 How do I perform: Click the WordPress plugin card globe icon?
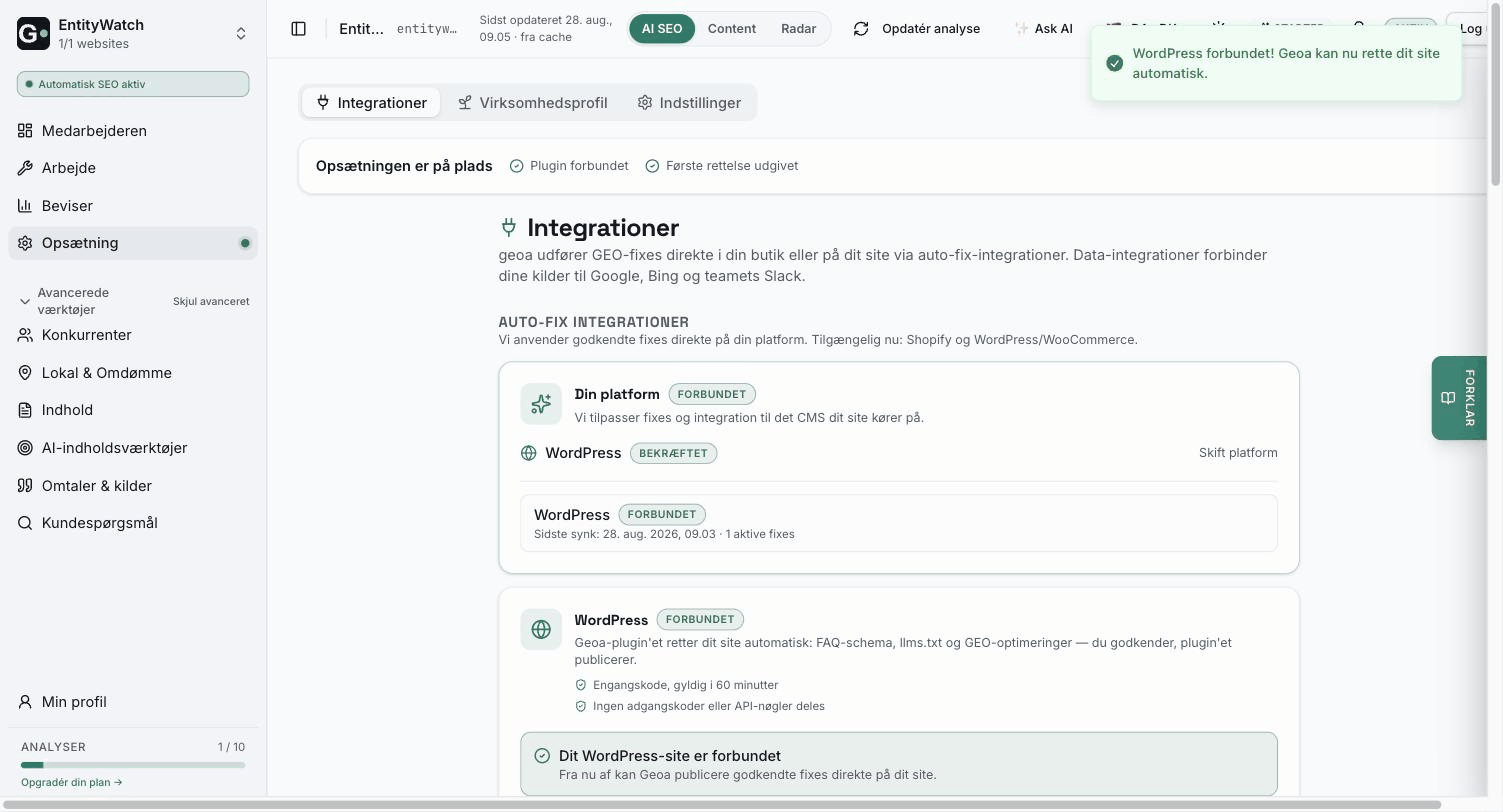tap(541, 629)
